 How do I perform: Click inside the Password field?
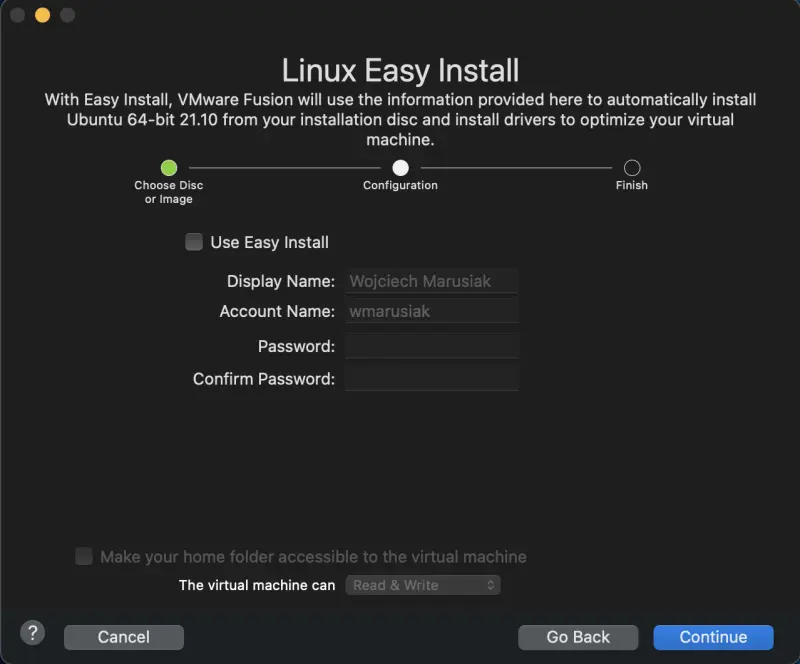pos(431,347)
